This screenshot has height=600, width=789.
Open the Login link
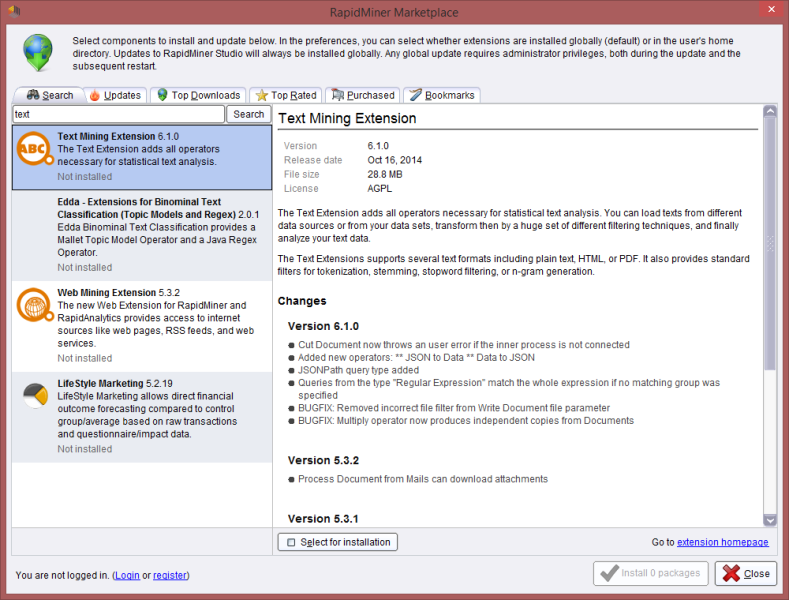click(127, 575)
